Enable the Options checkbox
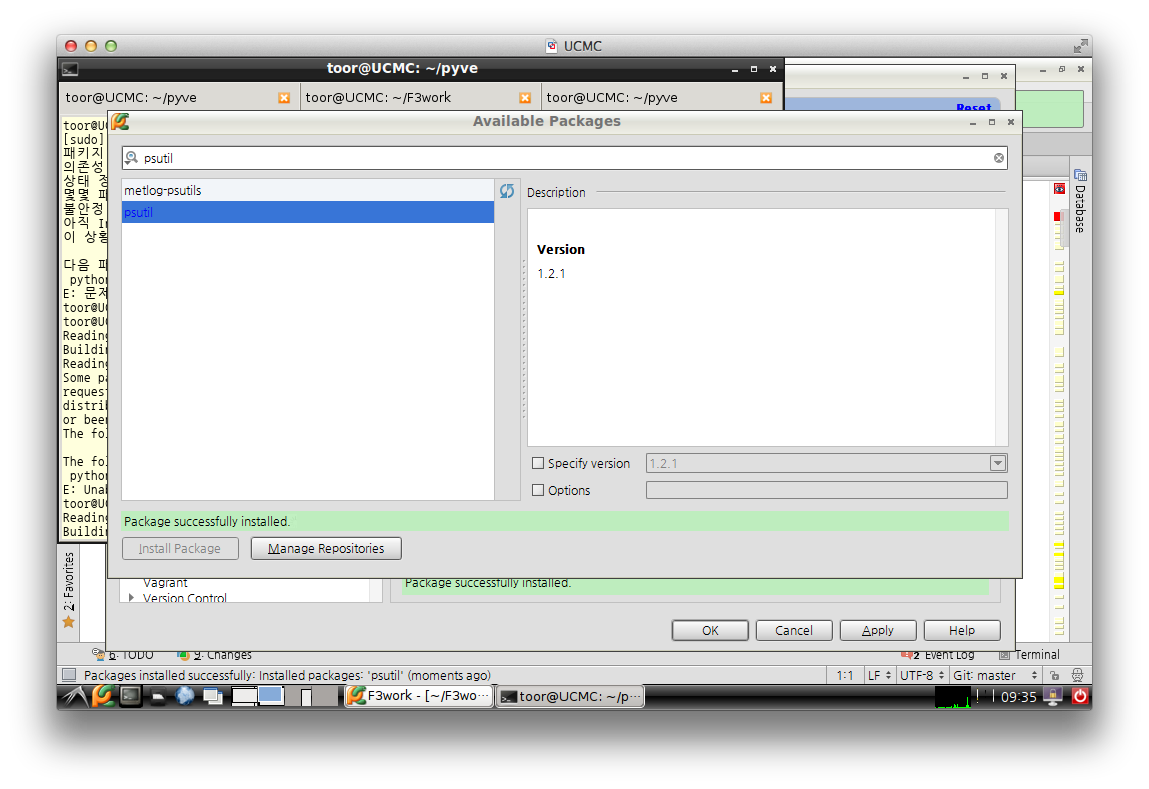This screenshot has width=1149, height=789. point(538,490)
